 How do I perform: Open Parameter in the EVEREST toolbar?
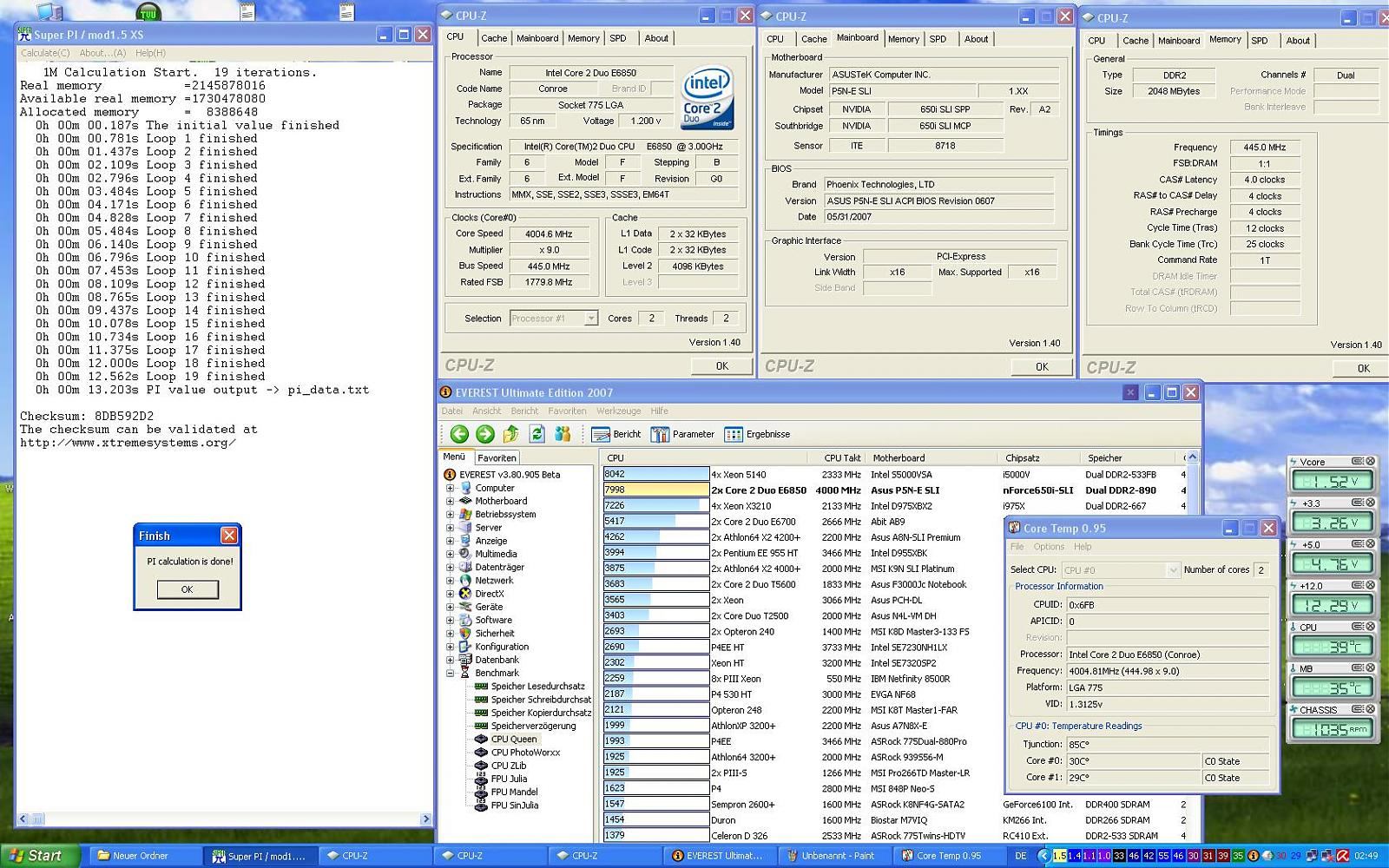683,434
